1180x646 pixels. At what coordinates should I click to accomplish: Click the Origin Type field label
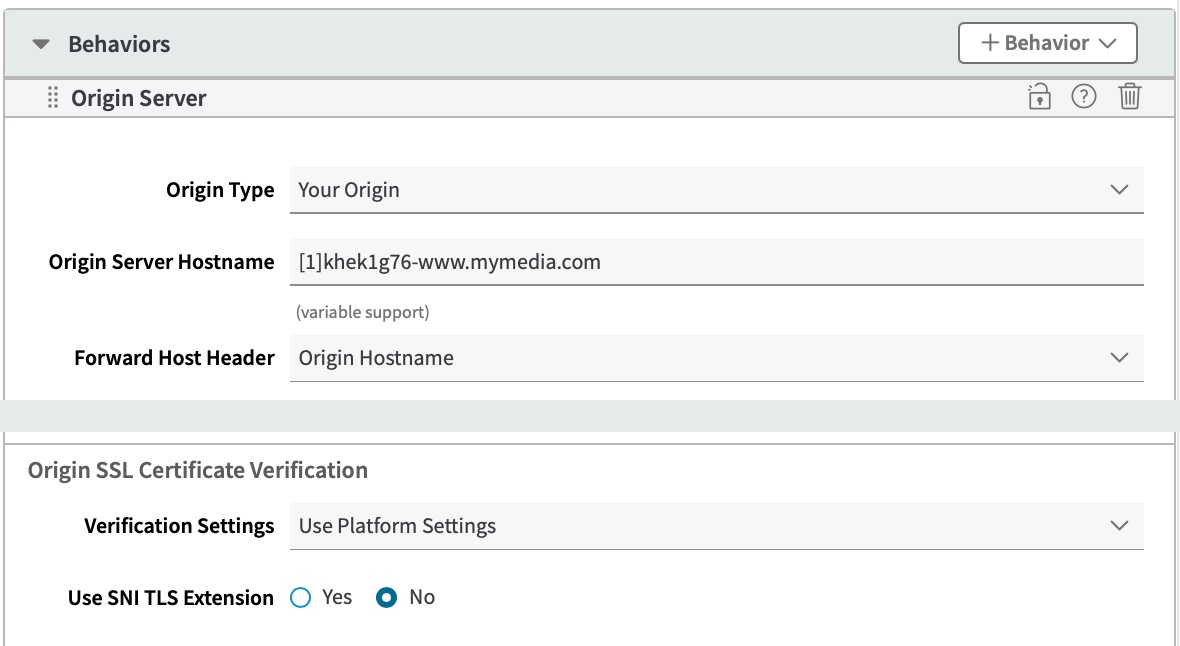(x=220, y=190)
